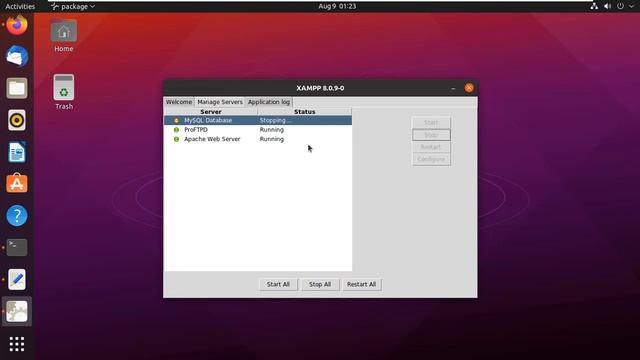Minimize the XAMPP window
640x360 pixels.
(x=453, y=88)
